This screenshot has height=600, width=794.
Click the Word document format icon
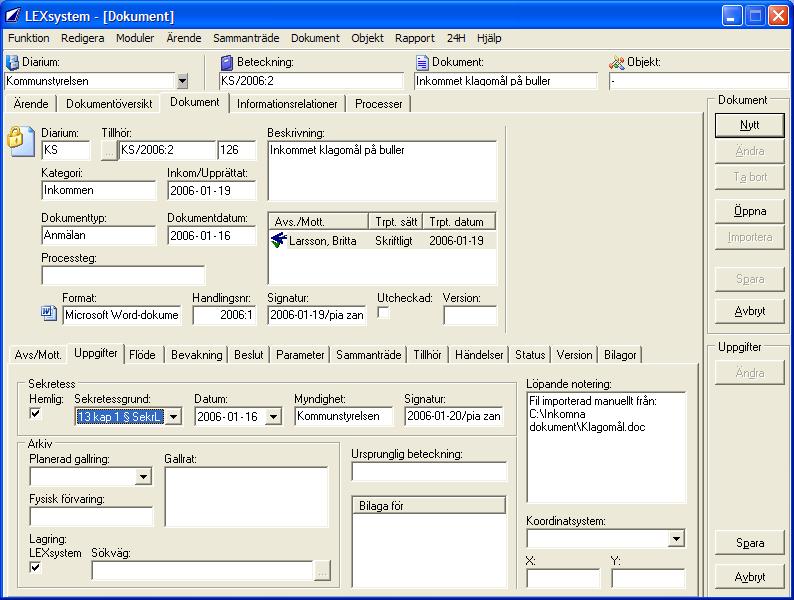click(x=49, y=313)
